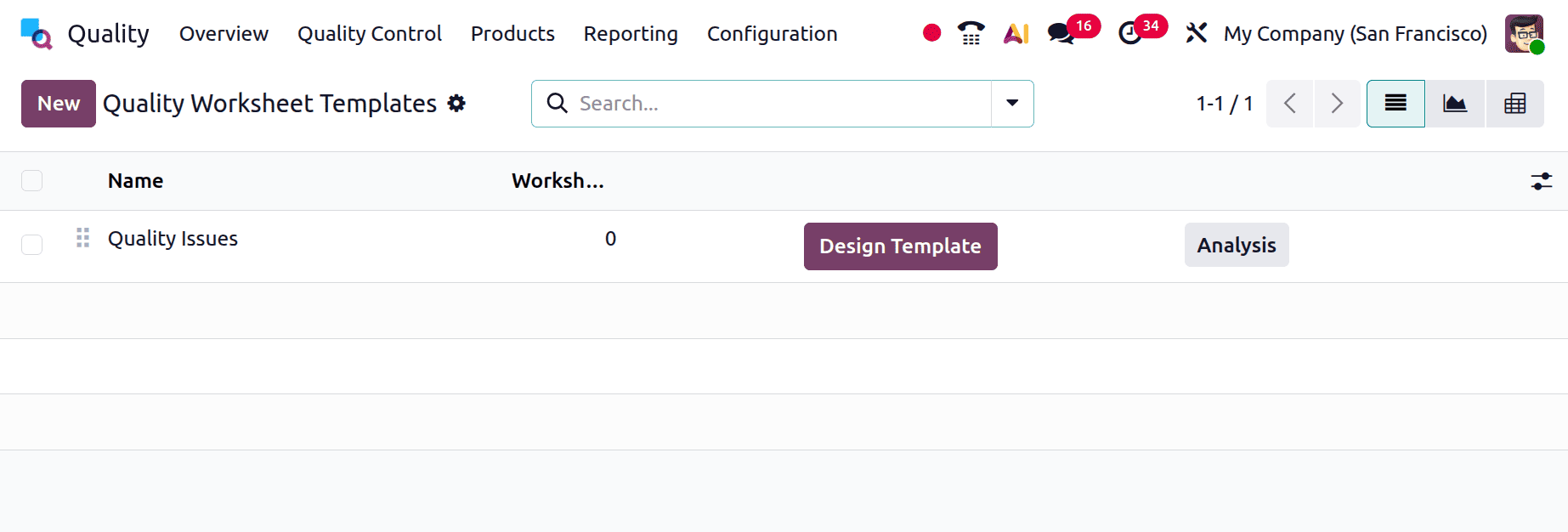Expand the search filter options dropdown
Screen dimensions: 1568x532
click(1012, 104)
